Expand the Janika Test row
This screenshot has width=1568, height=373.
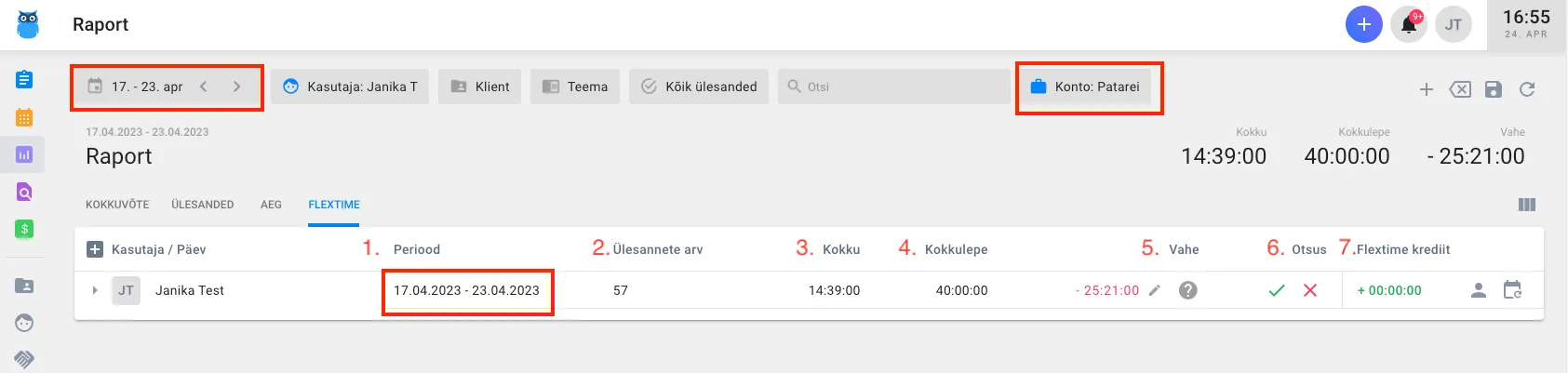pos(95,290)
